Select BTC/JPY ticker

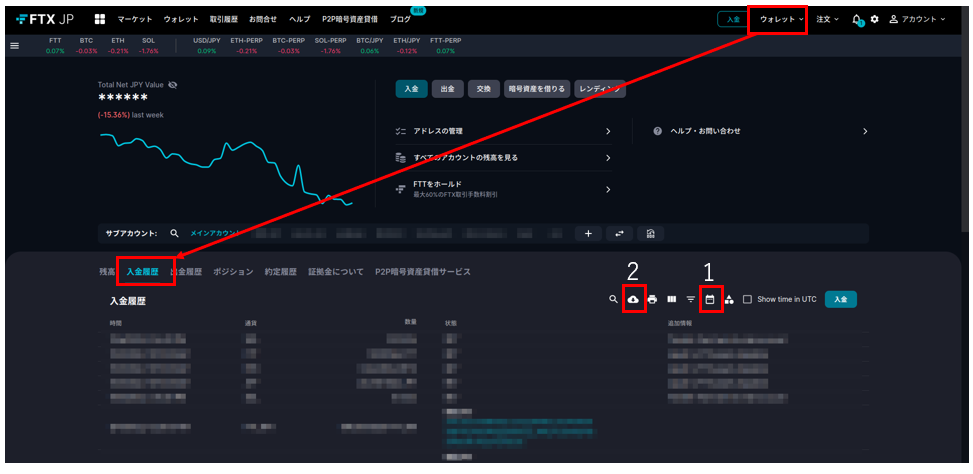(x=369, y=45)
